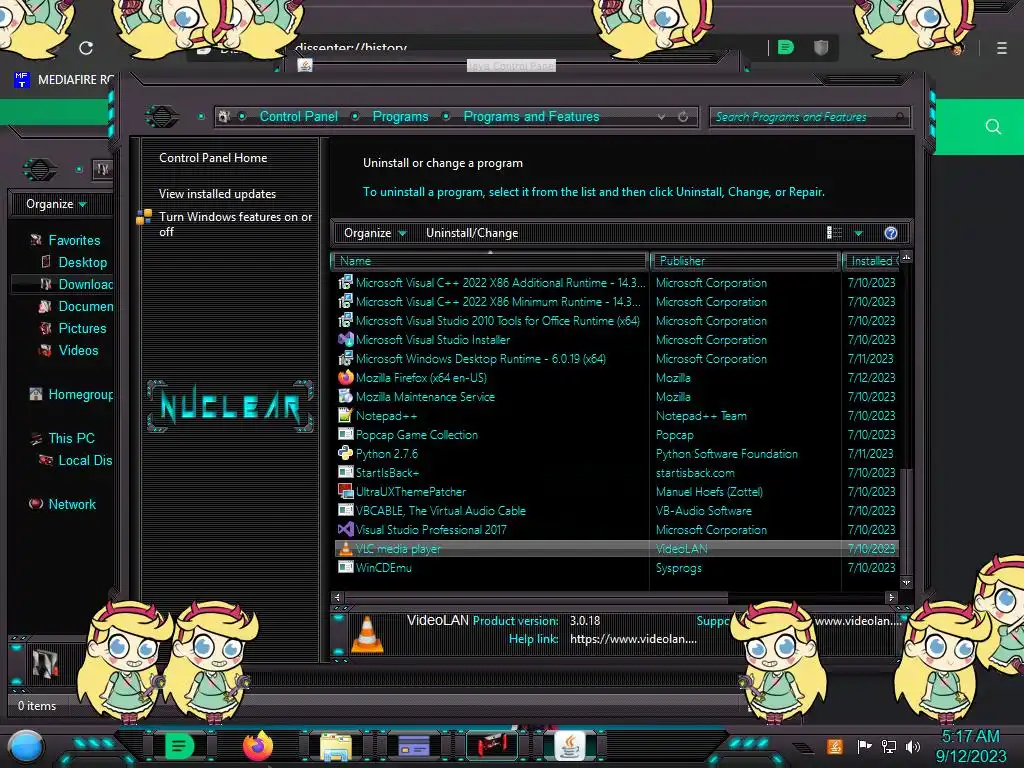The image size is (1024, 768).
Task: Click the Visual Studio Installer icon
Action: pyautogui.click(x=345, y=340)
